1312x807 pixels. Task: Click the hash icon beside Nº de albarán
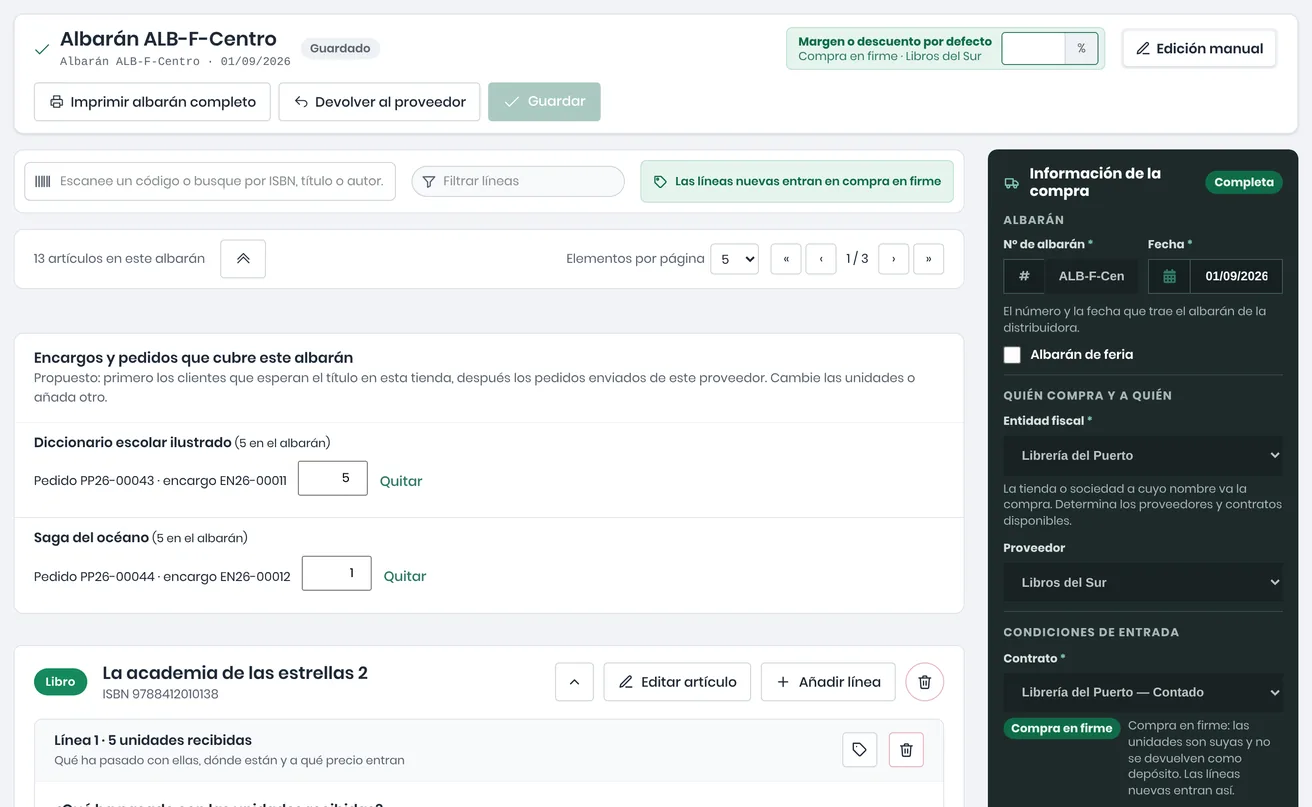[1024, 276]
